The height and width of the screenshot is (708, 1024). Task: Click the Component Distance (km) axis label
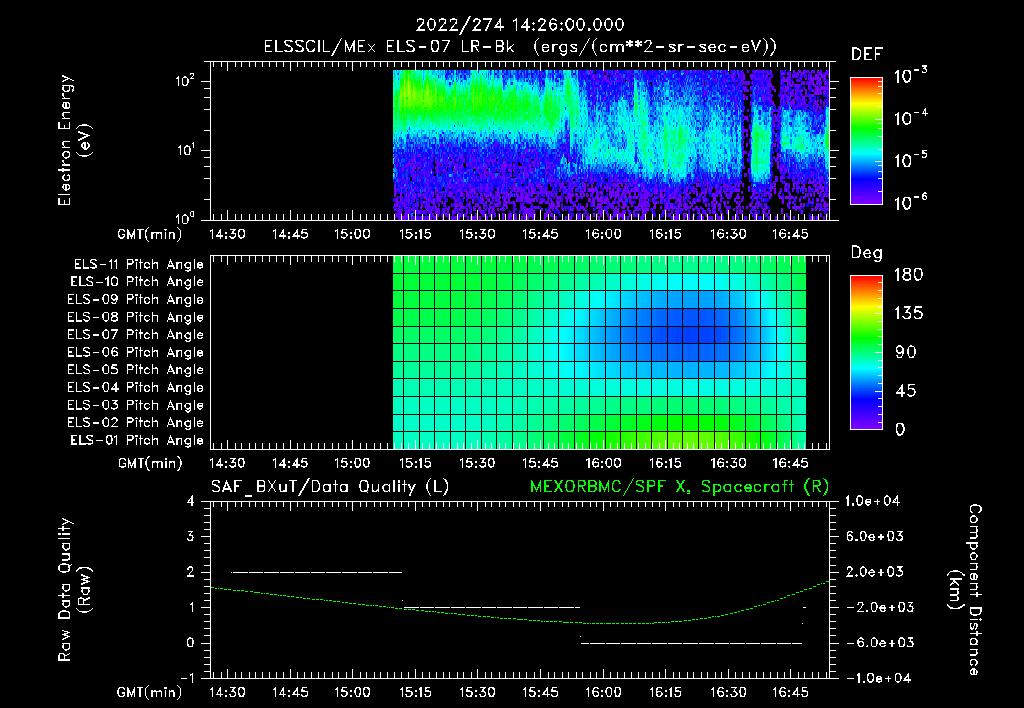(x=965, y=590)
